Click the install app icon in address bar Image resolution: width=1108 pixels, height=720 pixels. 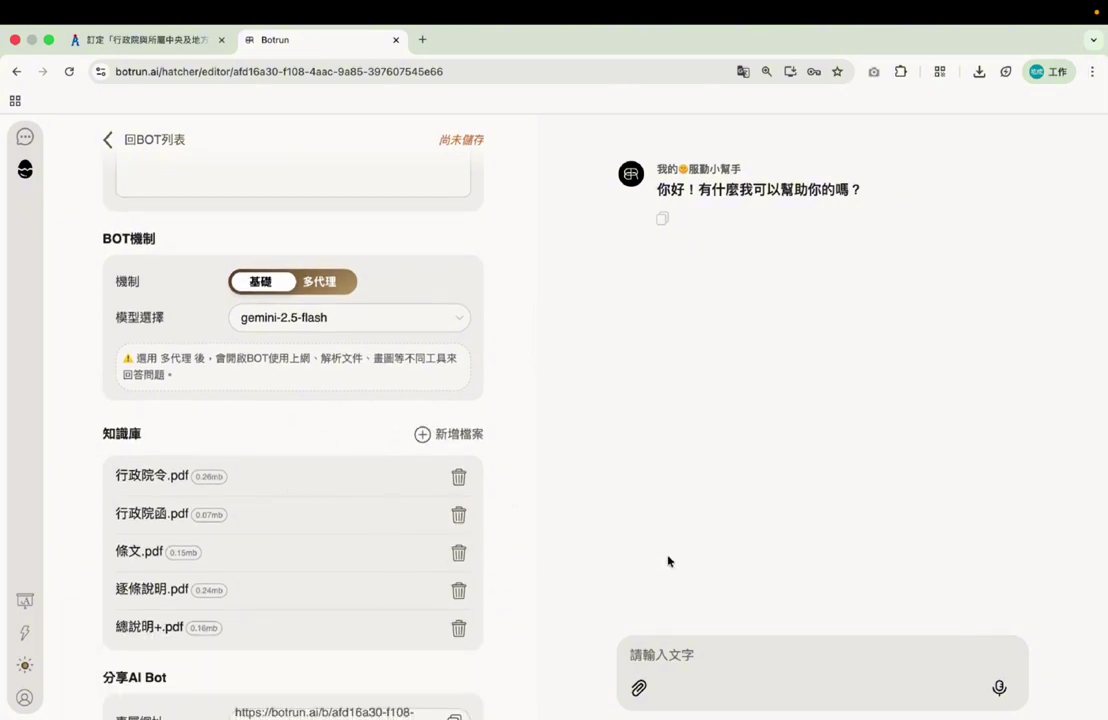tap(790, 71)
